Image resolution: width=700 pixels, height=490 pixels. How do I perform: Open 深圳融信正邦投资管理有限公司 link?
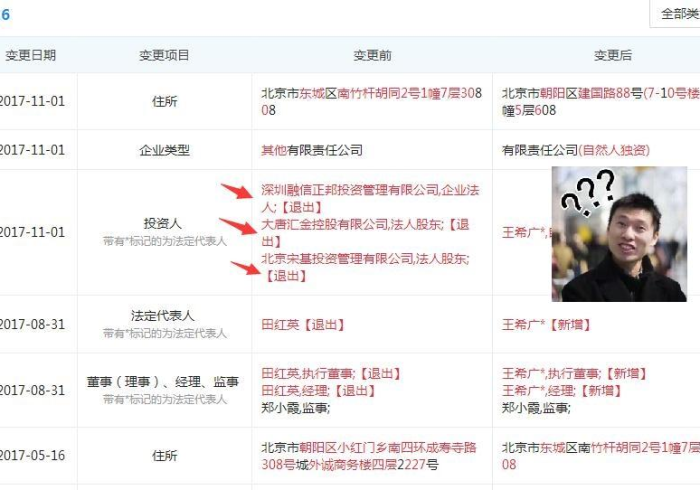coord(350,190)
